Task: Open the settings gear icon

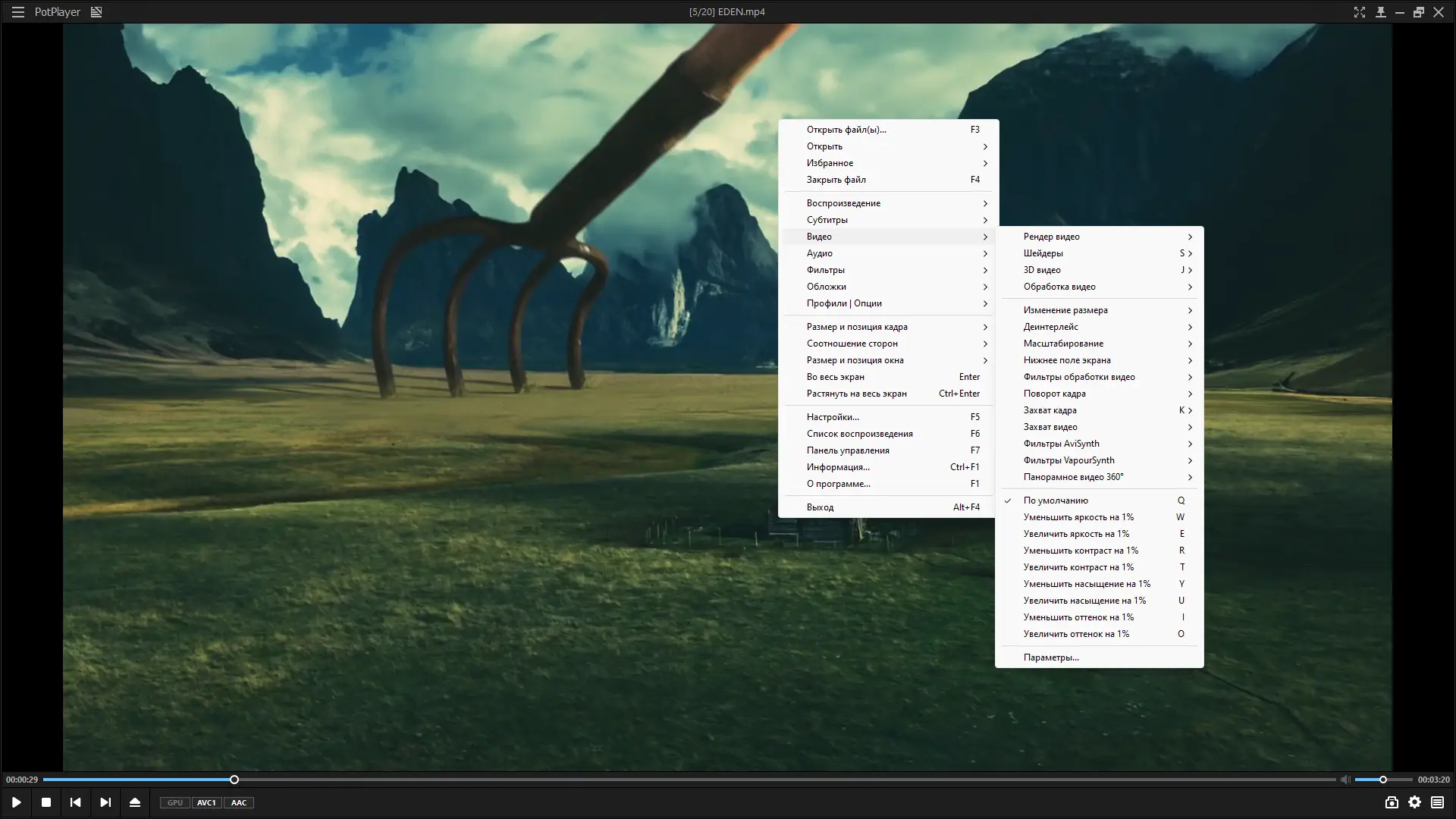Action: point(1415,802)
